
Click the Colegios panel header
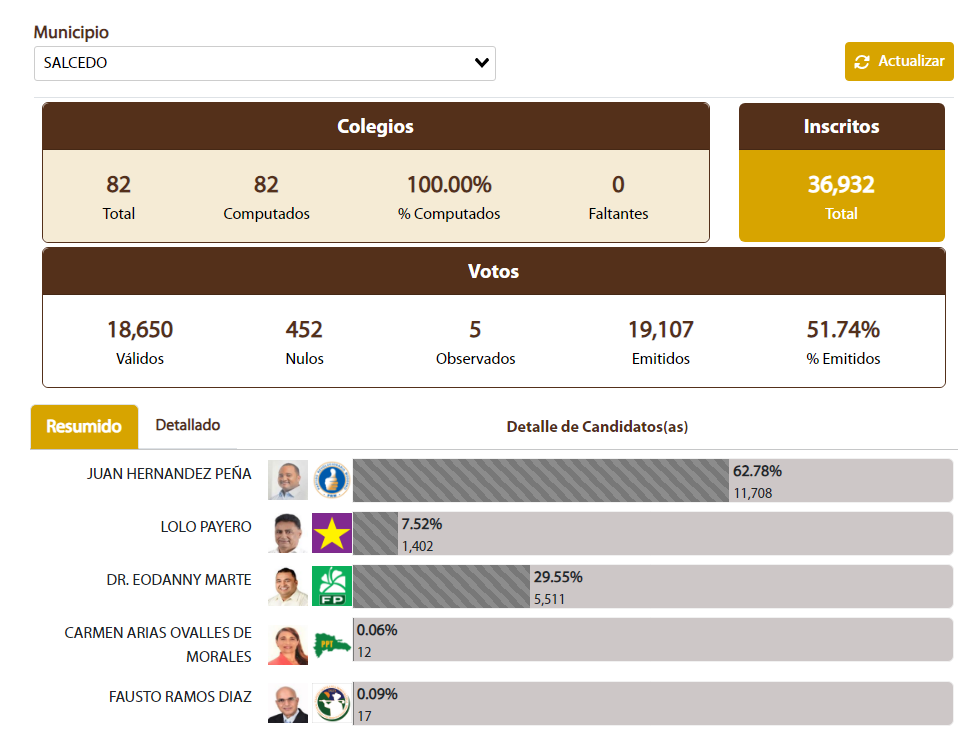point(375,127)
